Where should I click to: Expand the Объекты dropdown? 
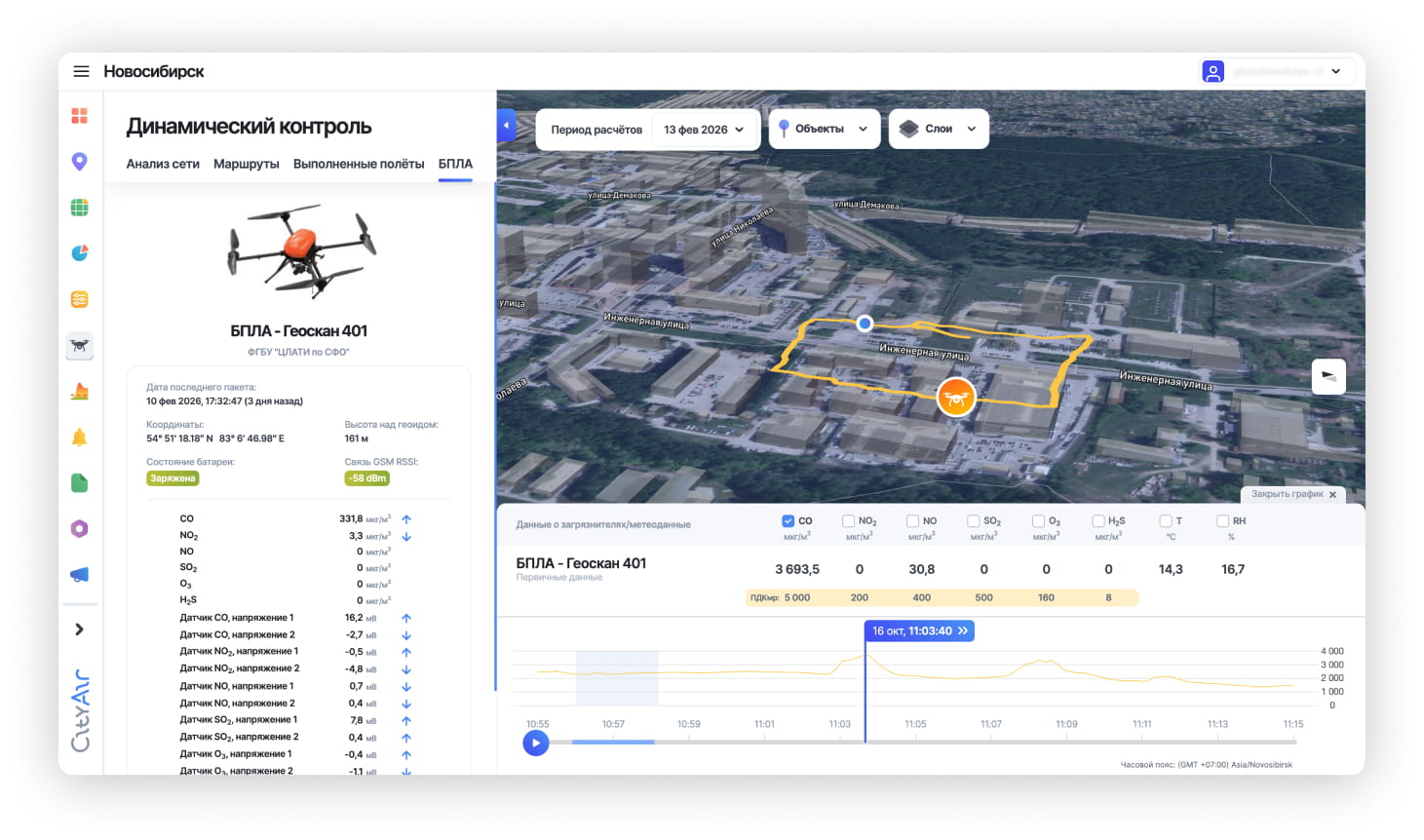(x=824, y=129)
